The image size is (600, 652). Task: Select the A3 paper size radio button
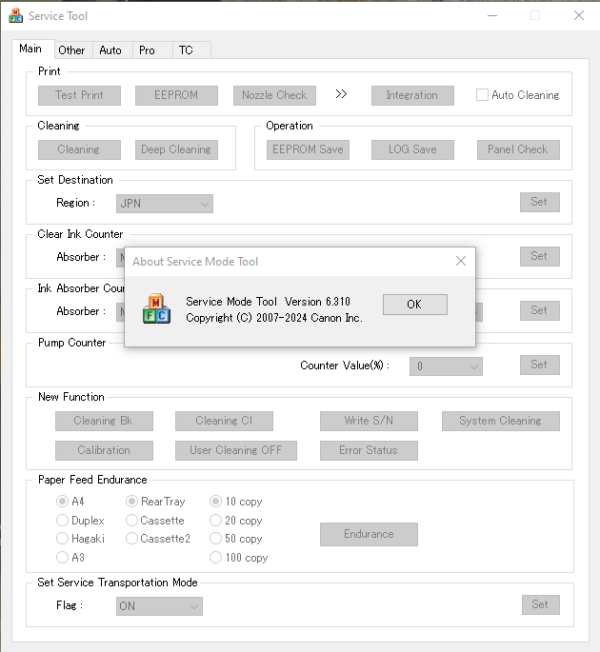[62, 557]
